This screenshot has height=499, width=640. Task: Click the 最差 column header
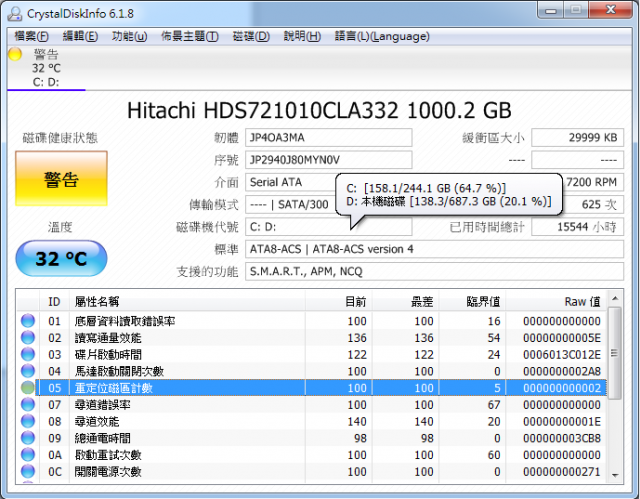pos(405,302)
